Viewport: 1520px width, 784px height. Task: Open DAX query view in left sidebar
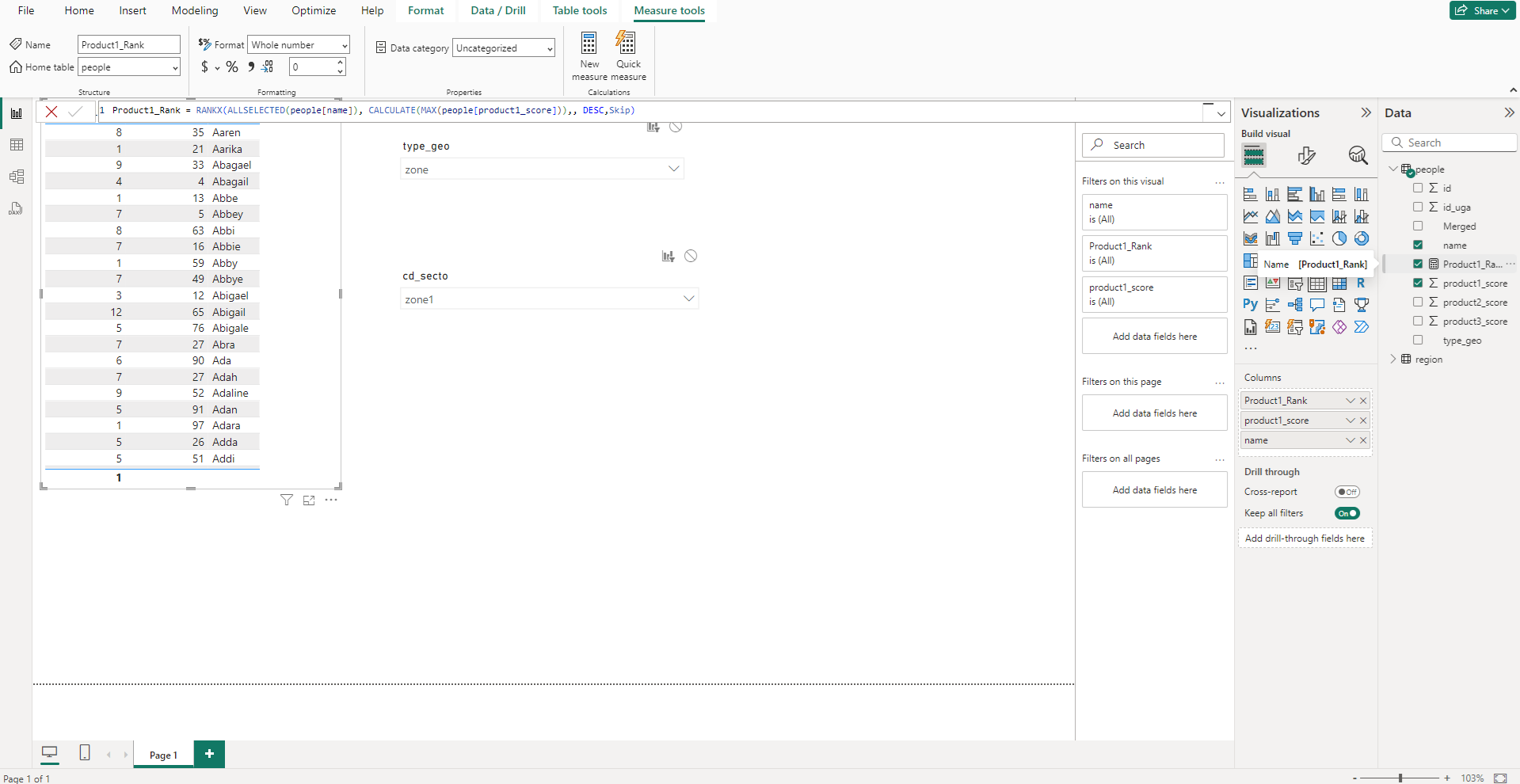click(x=16, y=208)
